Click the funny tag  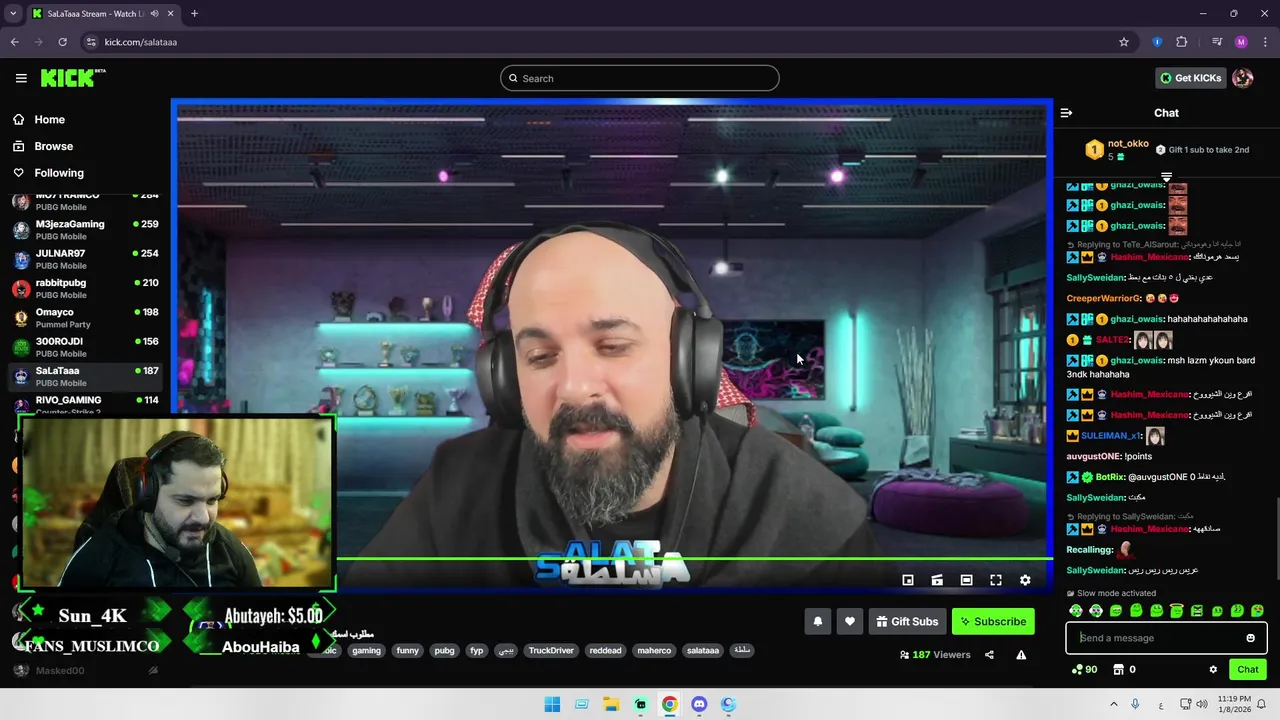click(x=407, y=650)
